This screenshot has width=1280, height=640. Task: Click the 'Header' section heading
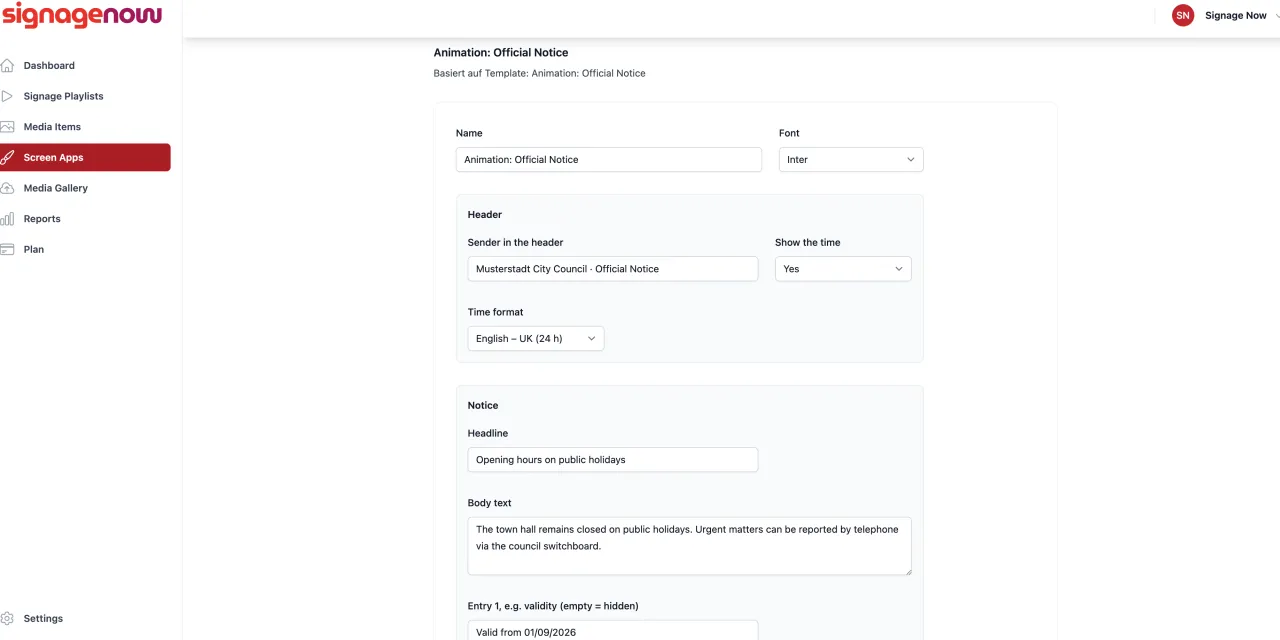(485, 215)
